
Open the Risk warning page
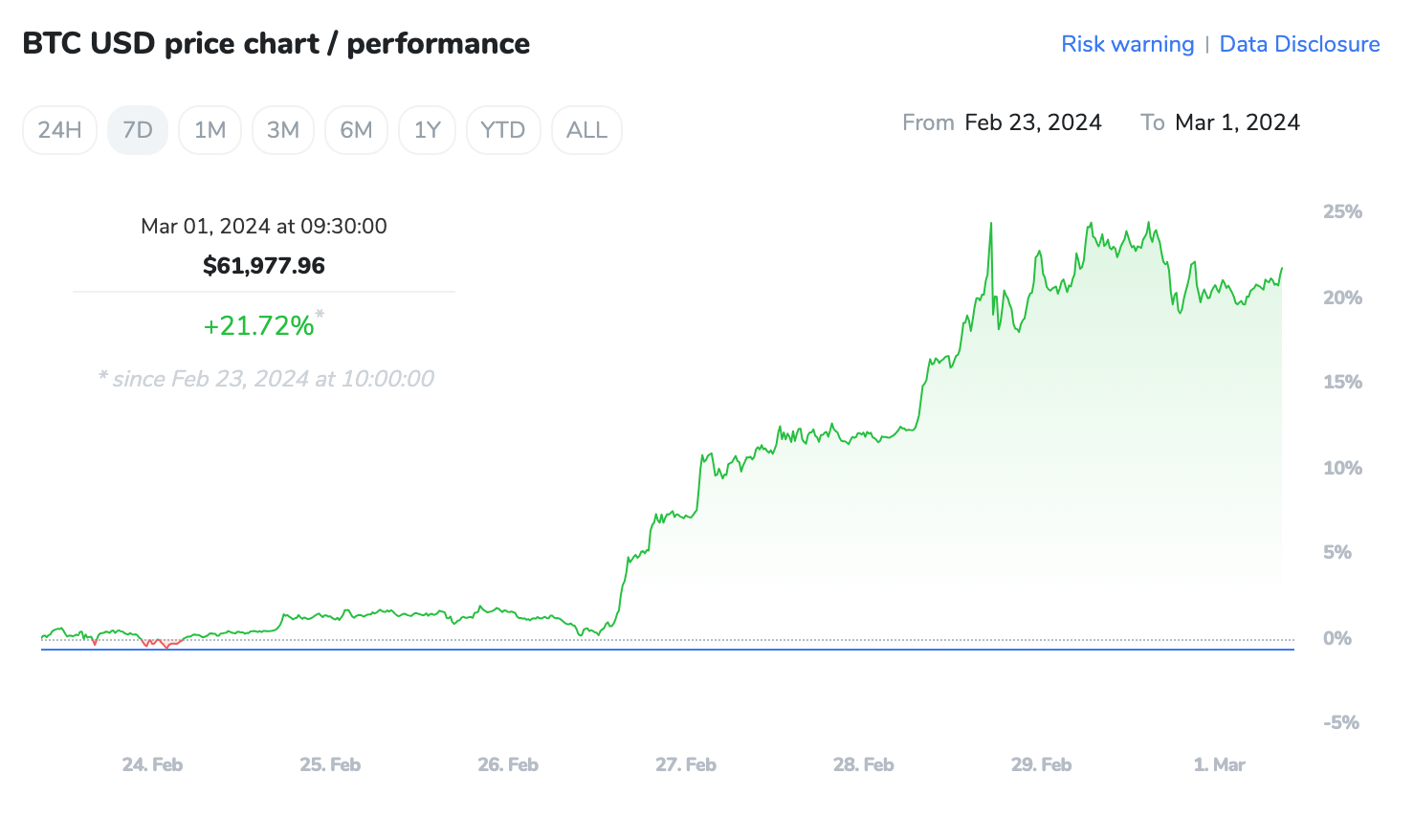1127,44
